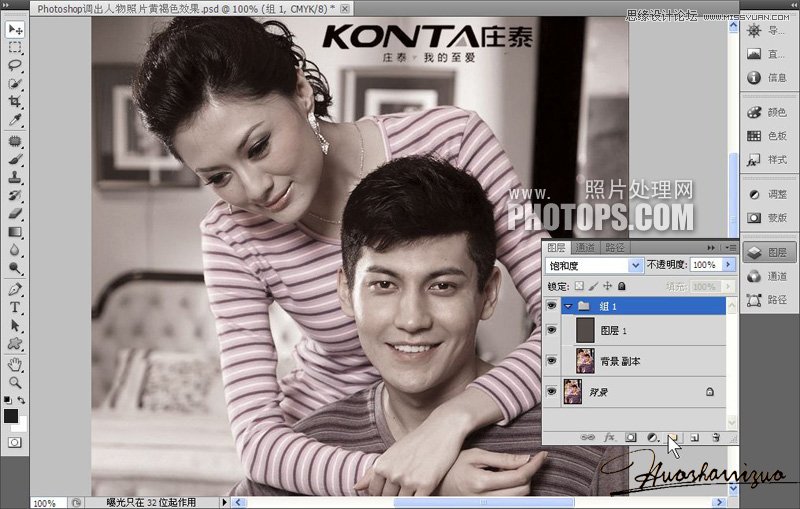Open the 饱和度 blend mode dropdown
Viewport: 800px width, 509px height.
(635, 265)
